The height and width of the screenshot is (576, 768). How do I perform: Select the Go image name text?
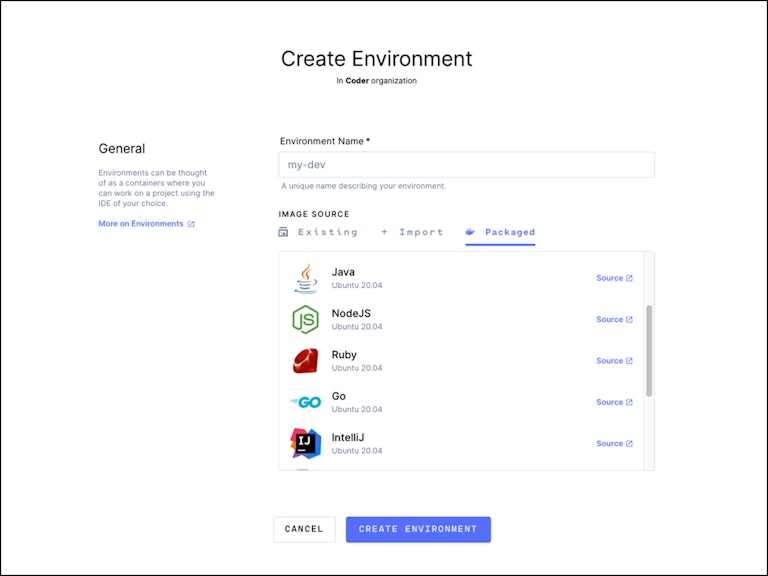tap(338, 396)
